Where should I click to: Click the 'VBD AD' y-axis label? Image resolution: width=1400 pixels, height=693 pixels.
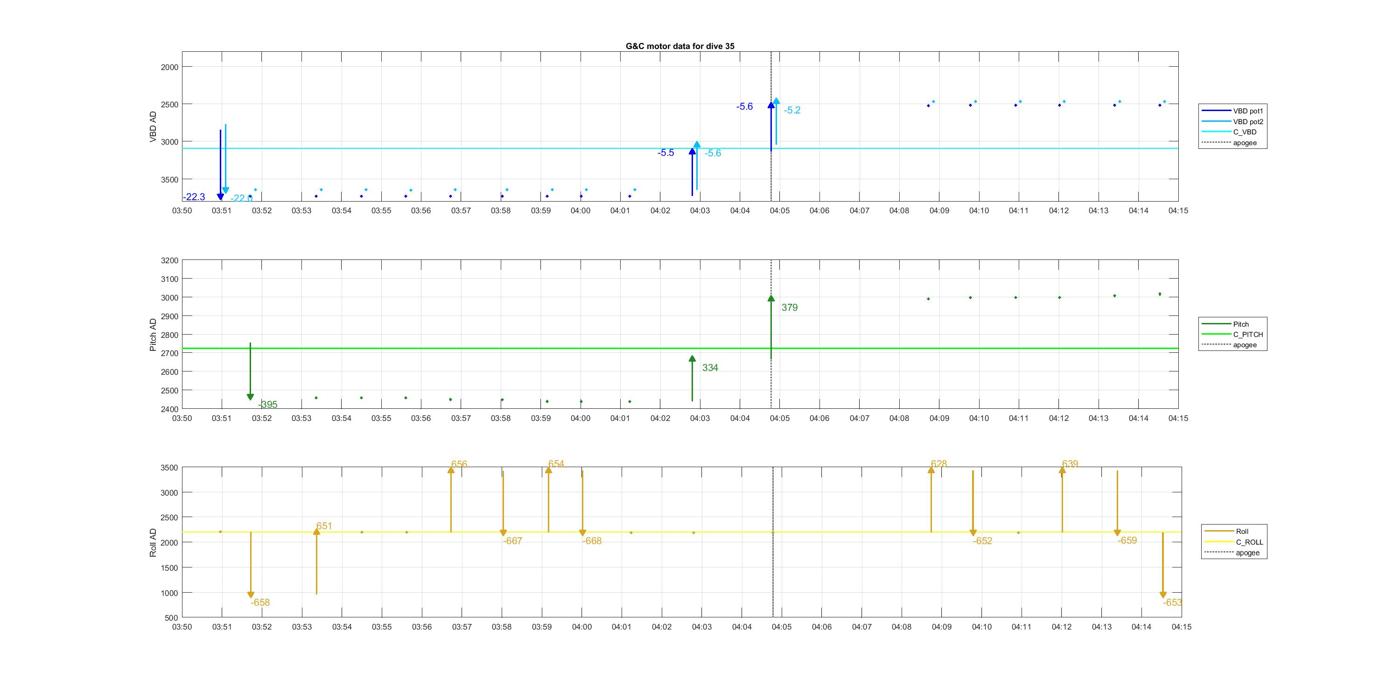[x=154, y=126]
